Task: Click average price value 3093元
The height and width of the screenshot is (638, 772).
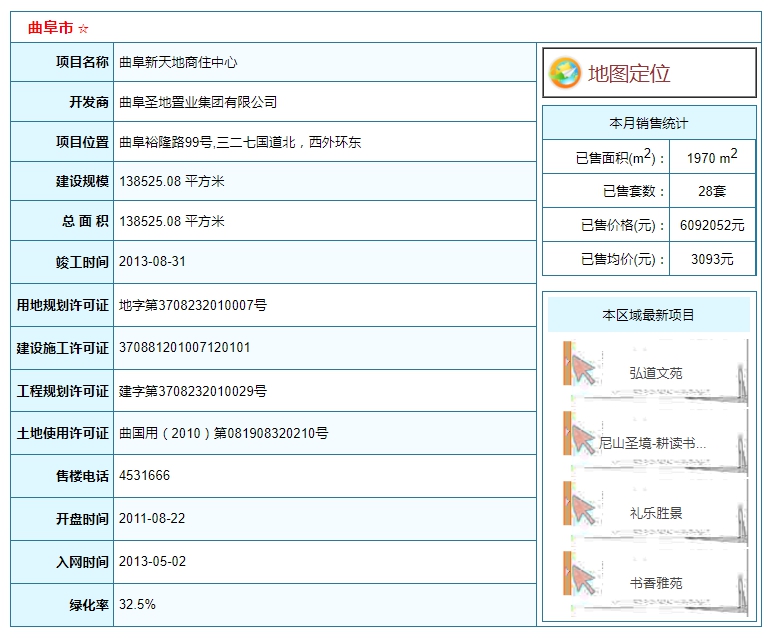Action: click(x=712, y=259)
